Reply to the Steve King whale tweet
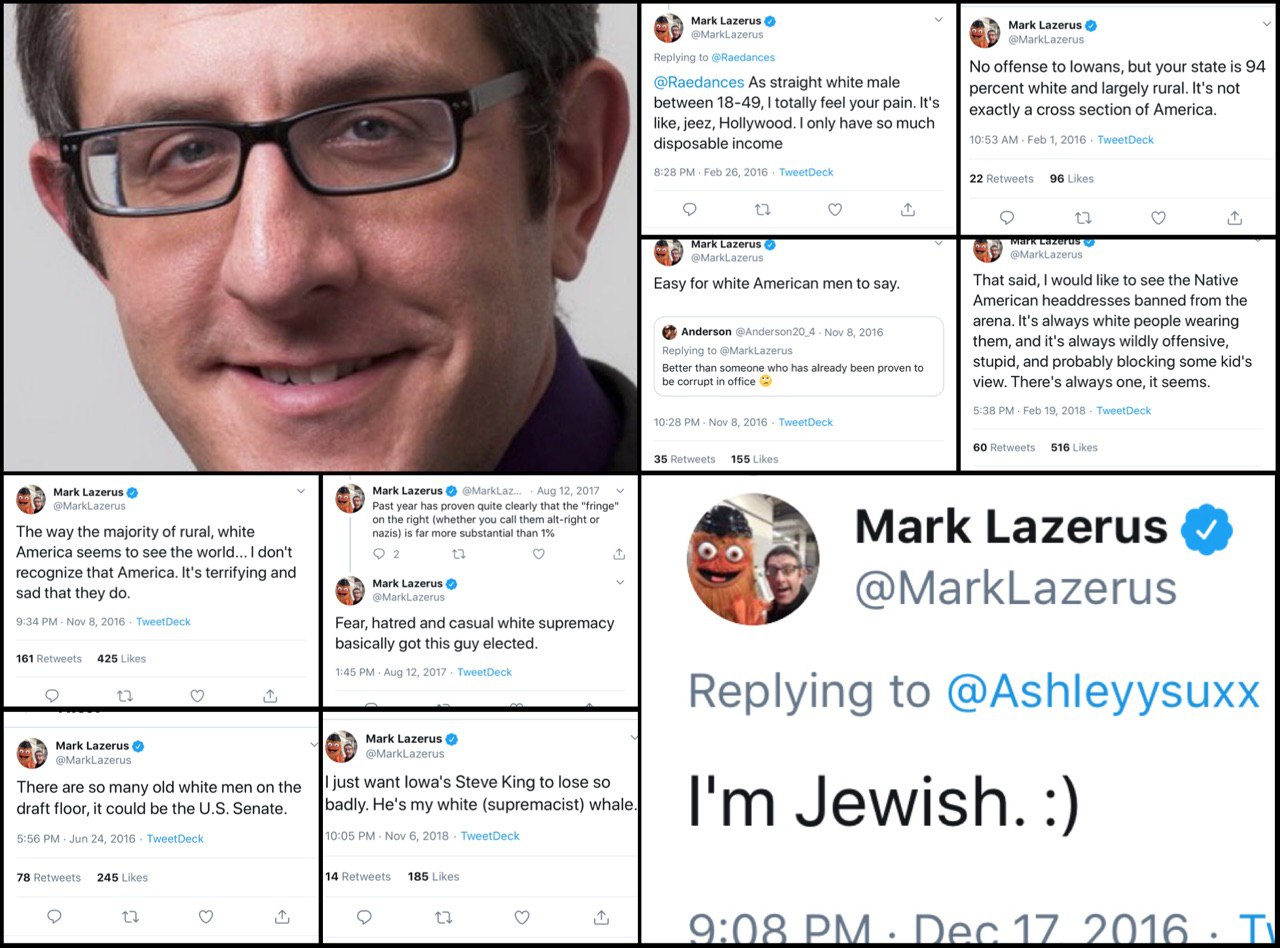The height and width of the screenshot is (948, 1280). (364, 916)
